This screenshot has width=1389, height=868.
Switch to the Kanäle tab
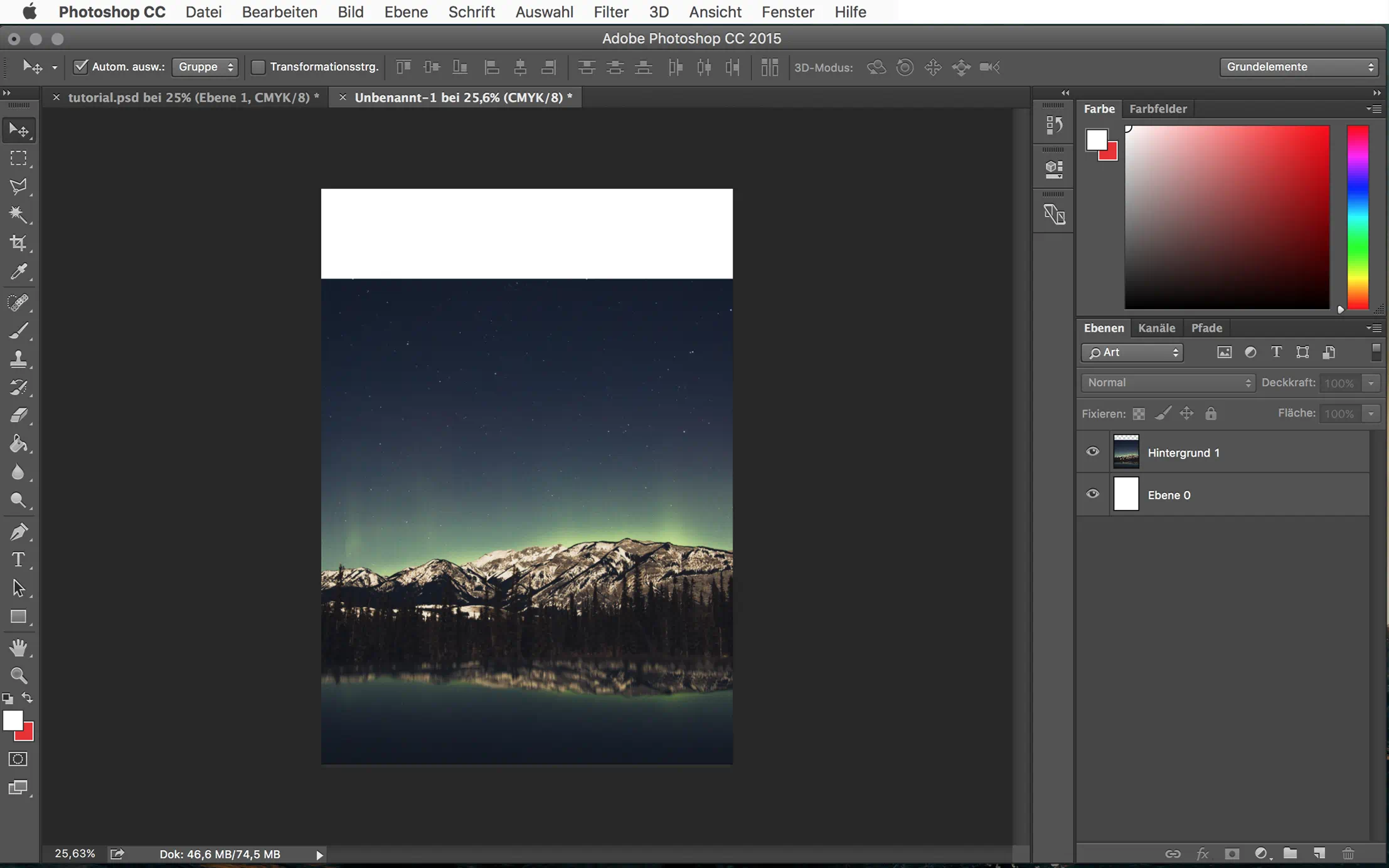[1156, 328]
